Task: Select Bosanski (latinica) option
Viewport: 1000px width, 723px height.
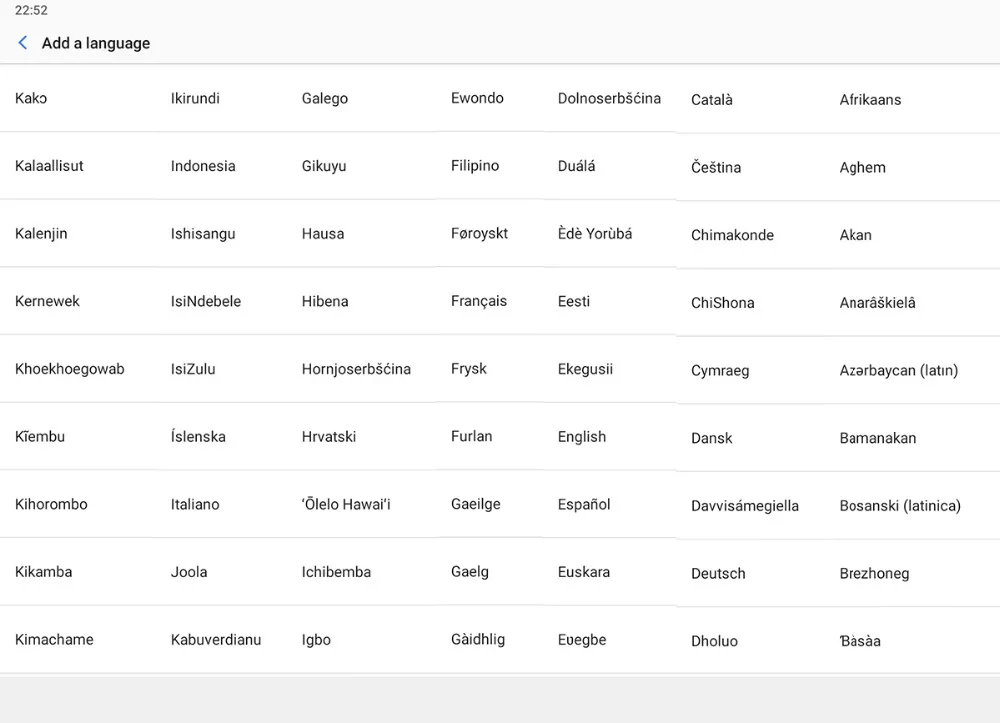Action: [900, 506]
